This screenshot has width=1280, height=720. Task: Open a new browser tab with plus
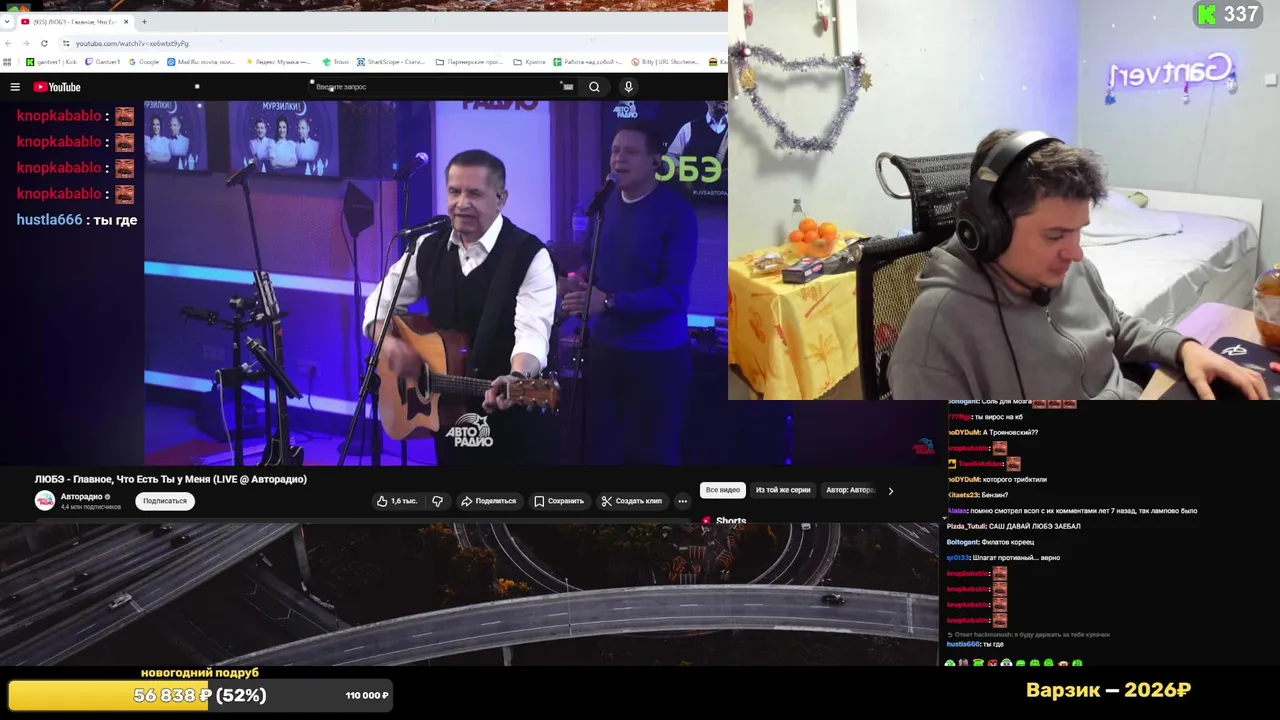pyautogui.click(x=144, y=21)
